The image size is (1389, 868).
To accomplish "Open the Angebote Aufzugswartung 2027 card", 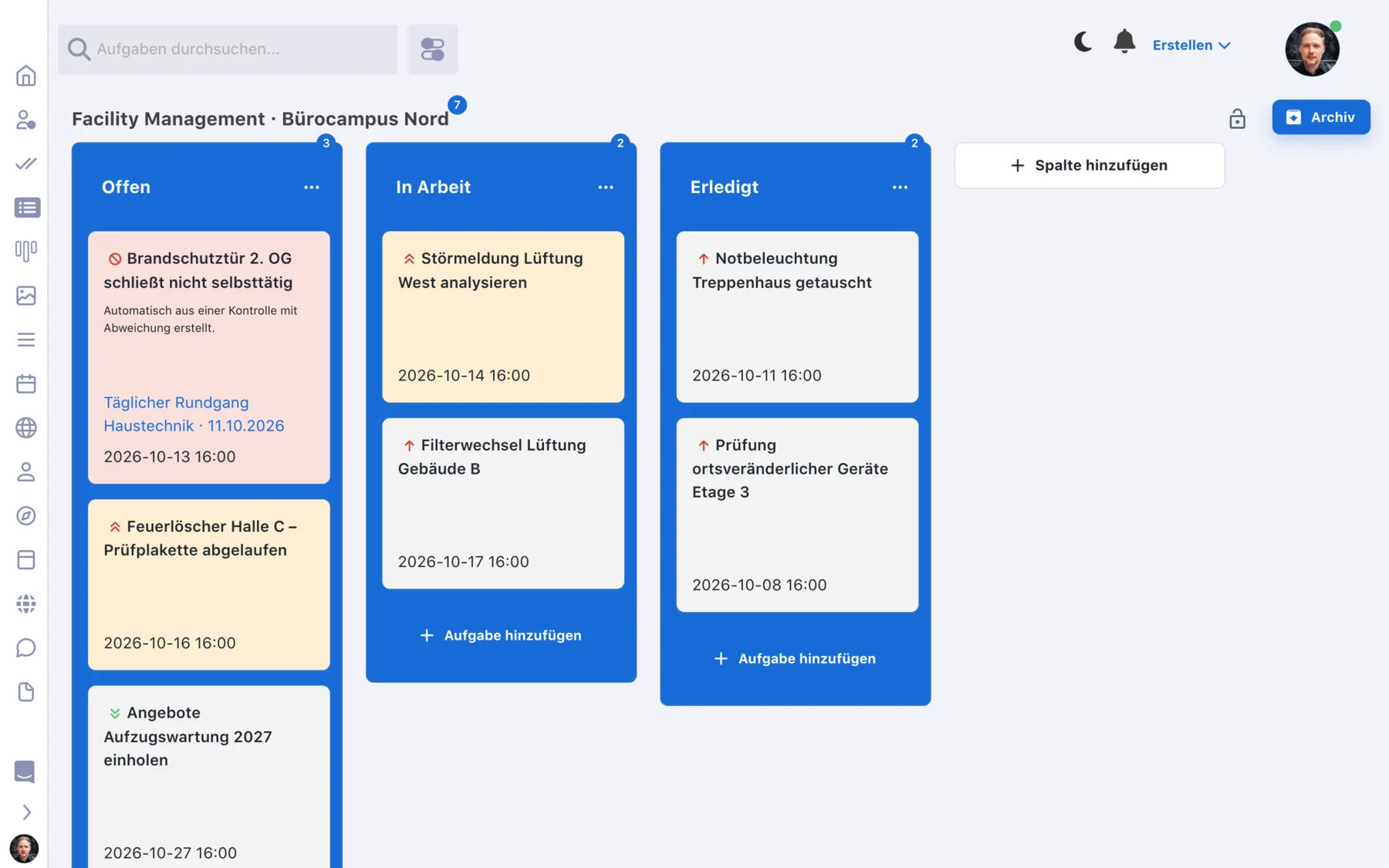I will [209, 777].
